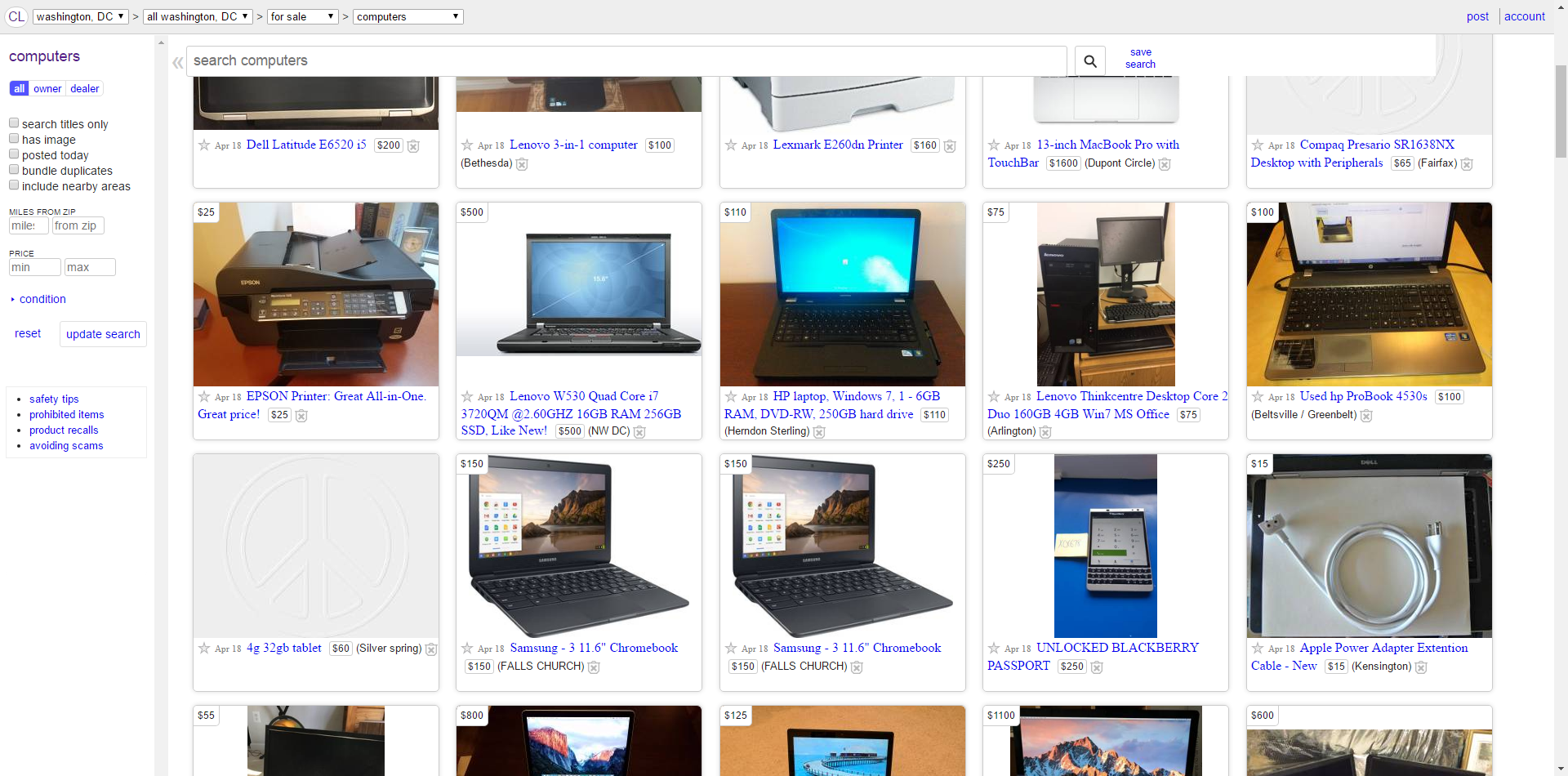The image size is (1568, 776).
Task: Favorite the Dell Latitude E6520 i5 listing star
Action: 204,145
